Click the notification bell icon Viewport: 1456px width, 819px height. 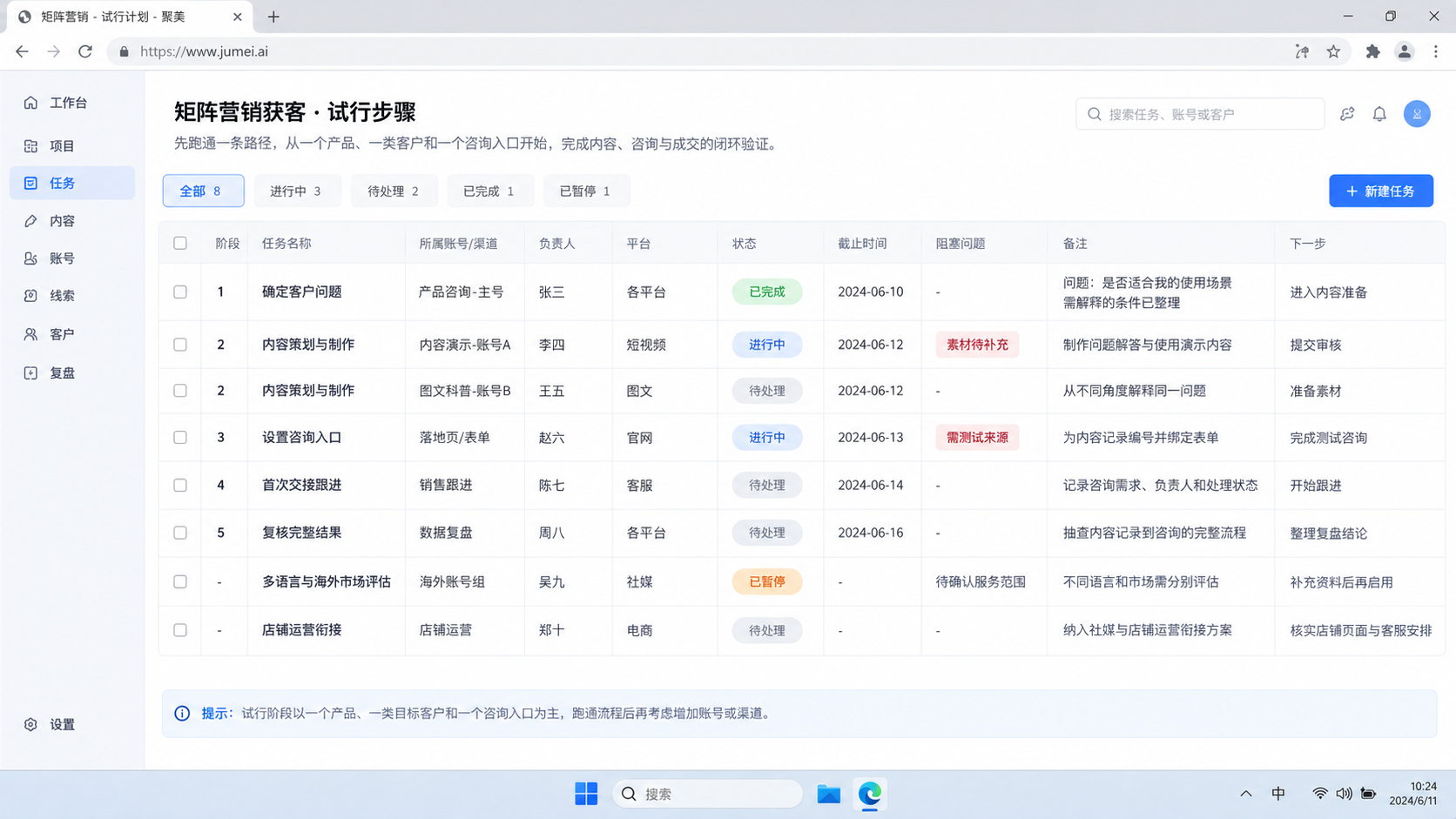tap(1379, 114)
